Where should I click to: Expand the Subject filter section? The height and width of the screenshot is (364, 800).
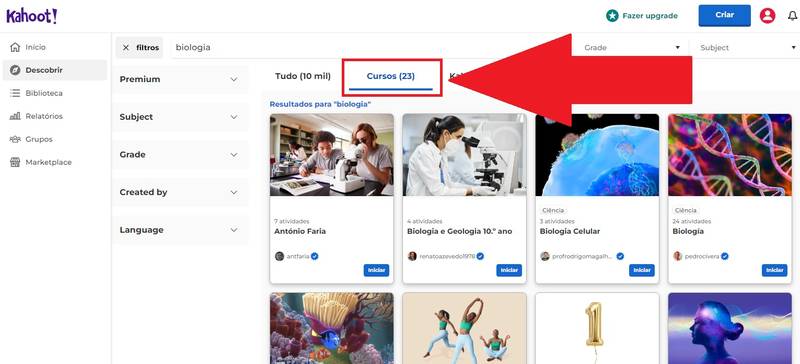[180, 117]
